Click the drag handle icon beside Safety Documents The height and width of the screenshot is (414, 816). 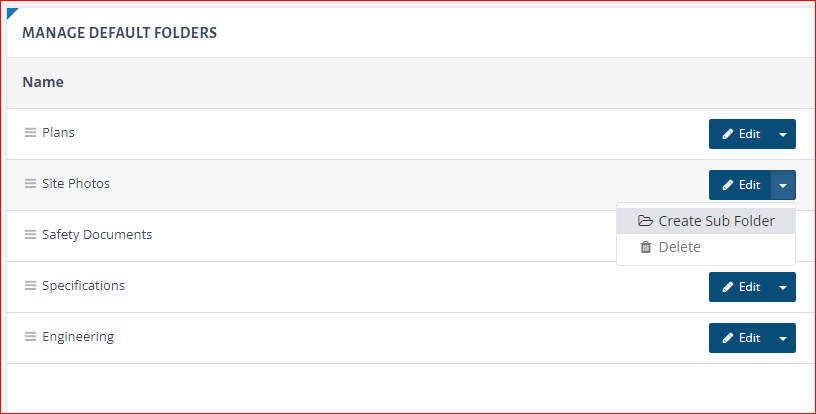(x=30, y=235)
